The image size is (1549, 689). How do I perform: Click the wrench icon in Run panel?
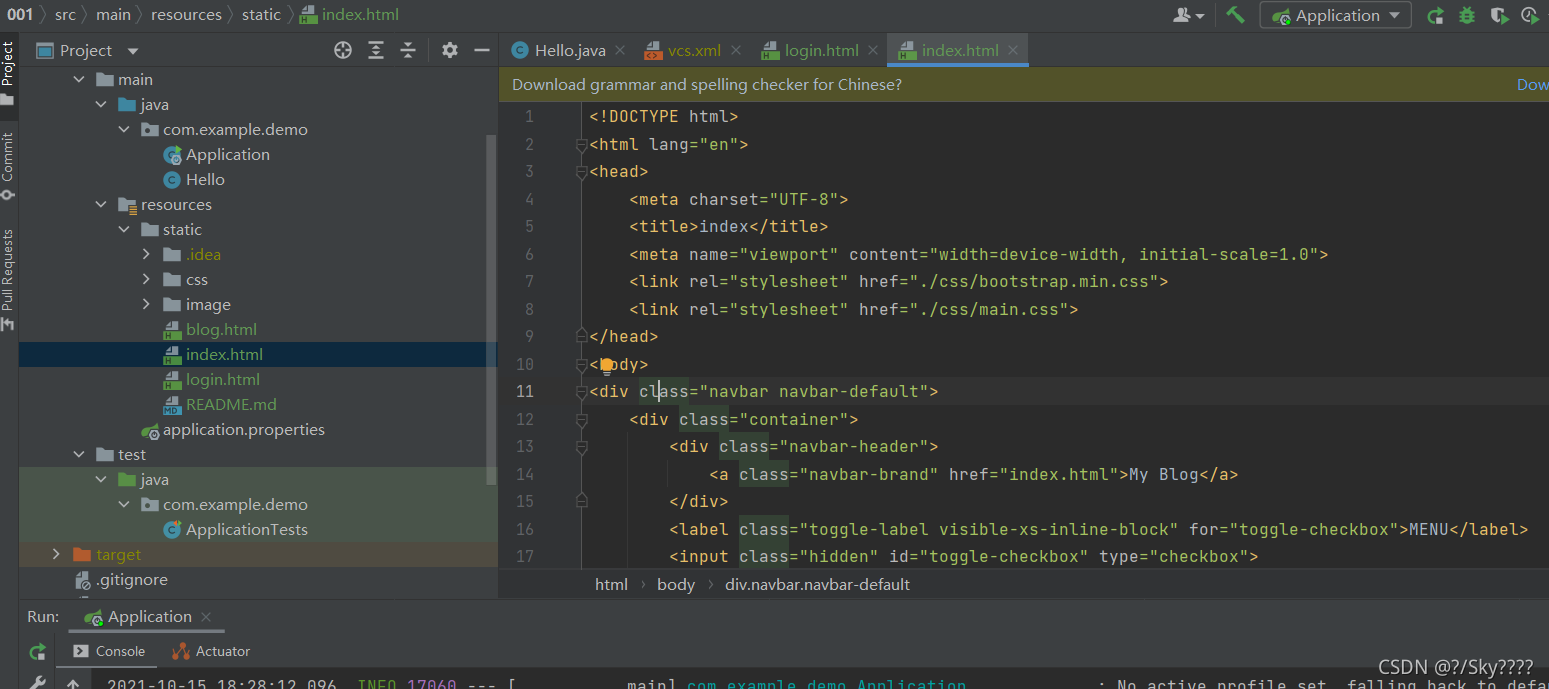(x=37, y=683)
